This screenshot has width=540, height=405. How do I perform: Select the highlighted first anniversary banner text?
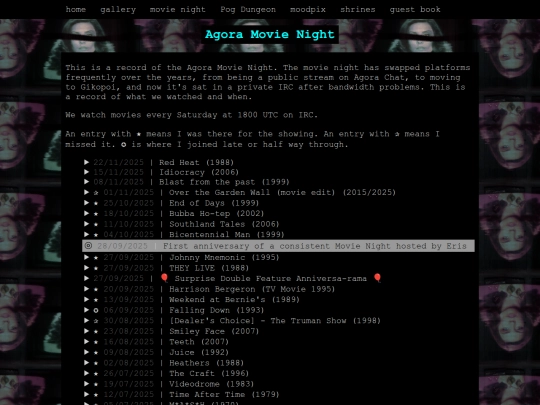[x=314, y=246]
